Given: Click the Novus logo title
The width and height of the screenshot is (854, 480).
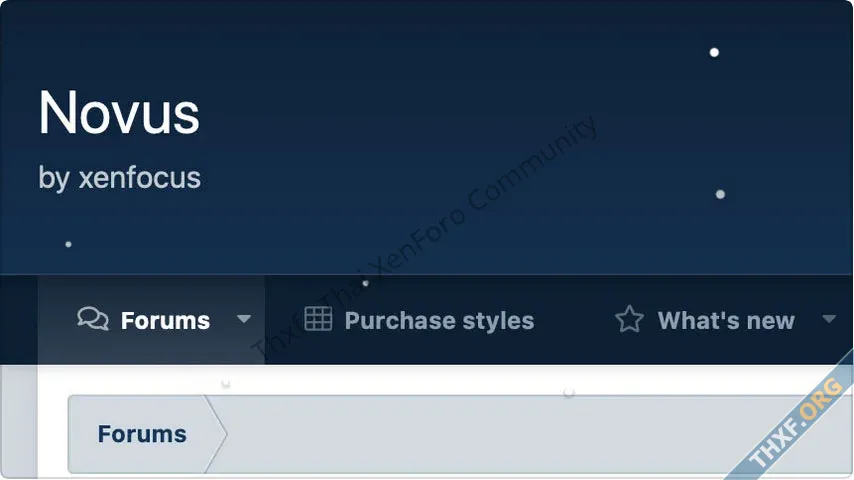Looking at the screenshot, I should point(119,113).
